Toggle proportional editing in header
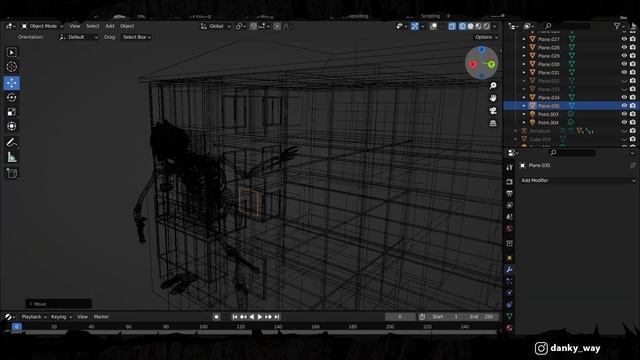The width and height of the screenshot is (640, 360). pos(277,26)
